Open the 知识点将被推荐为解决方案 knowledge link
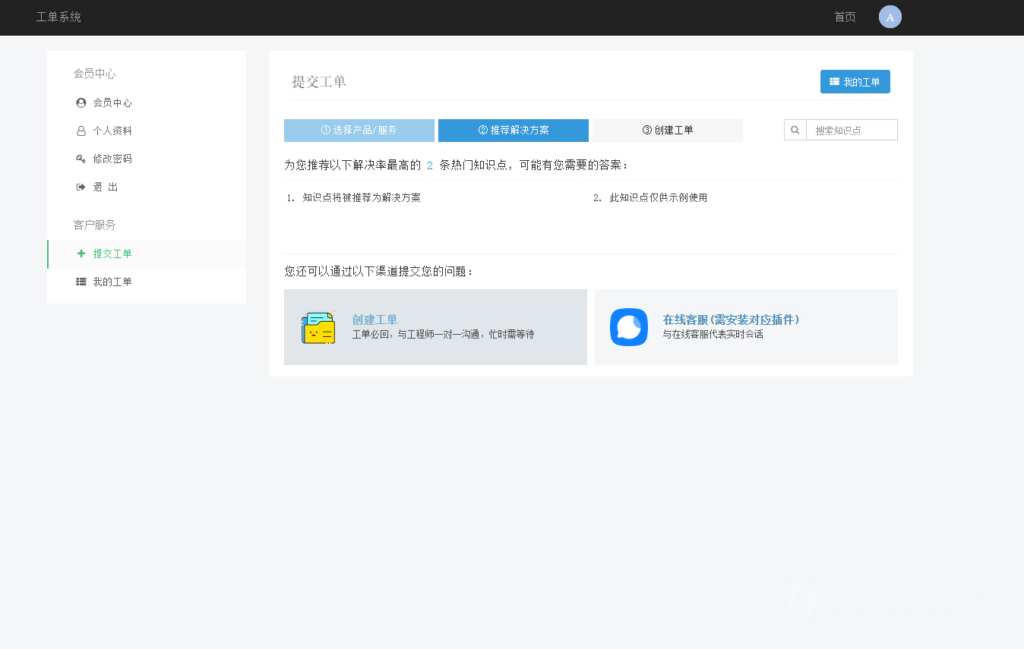 (363, 197)
